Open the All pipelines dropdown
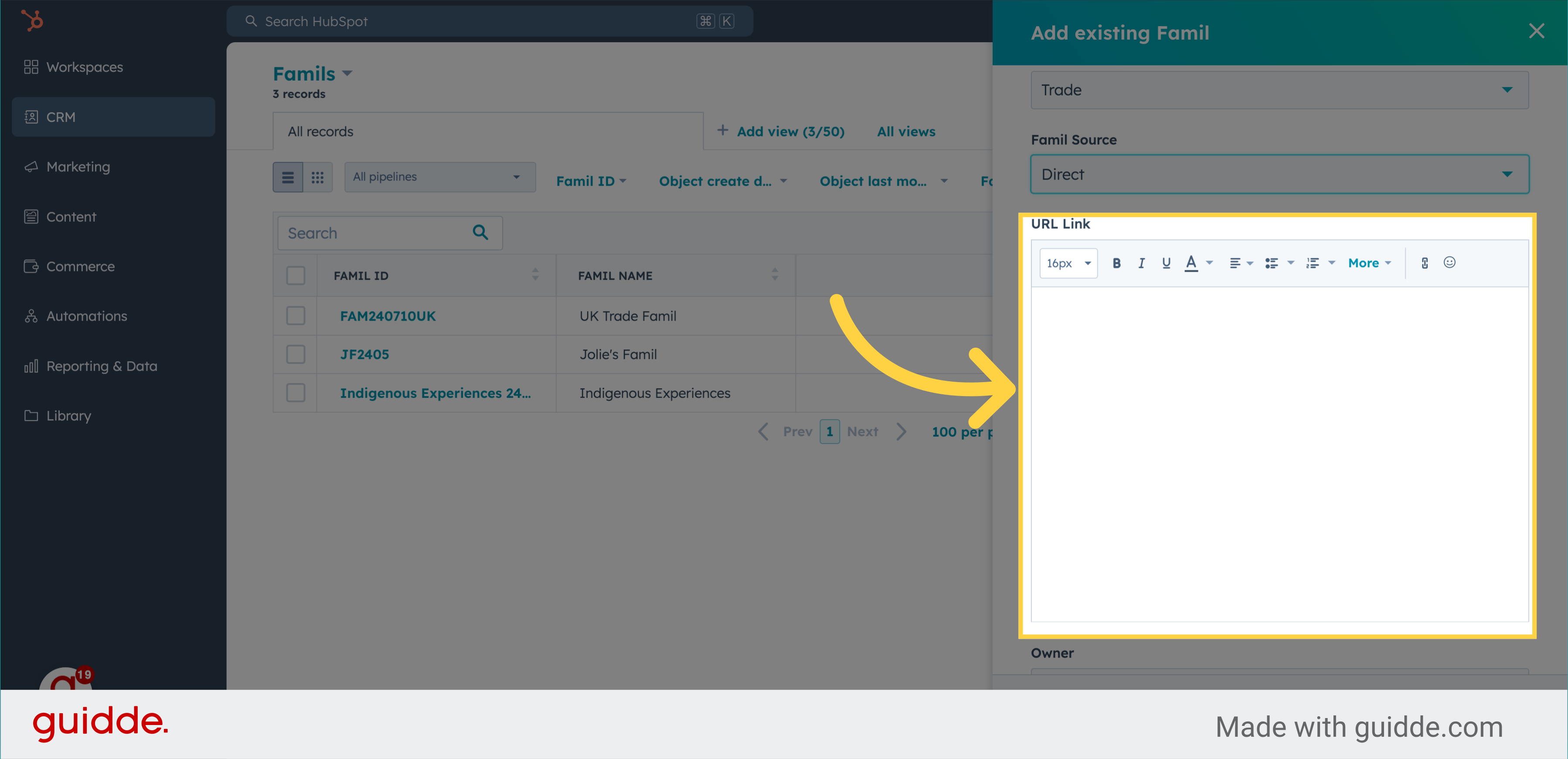This screenshot has height=759, width=1568. click(439, 177)
